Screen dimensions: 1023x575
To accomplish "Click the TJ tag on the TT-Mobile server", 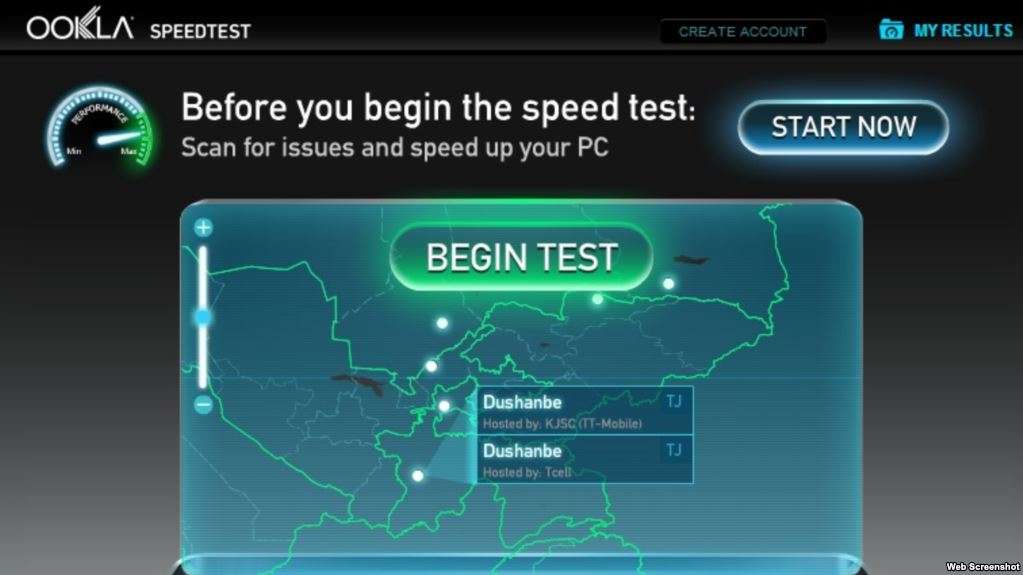I will (x=674, y=401).
